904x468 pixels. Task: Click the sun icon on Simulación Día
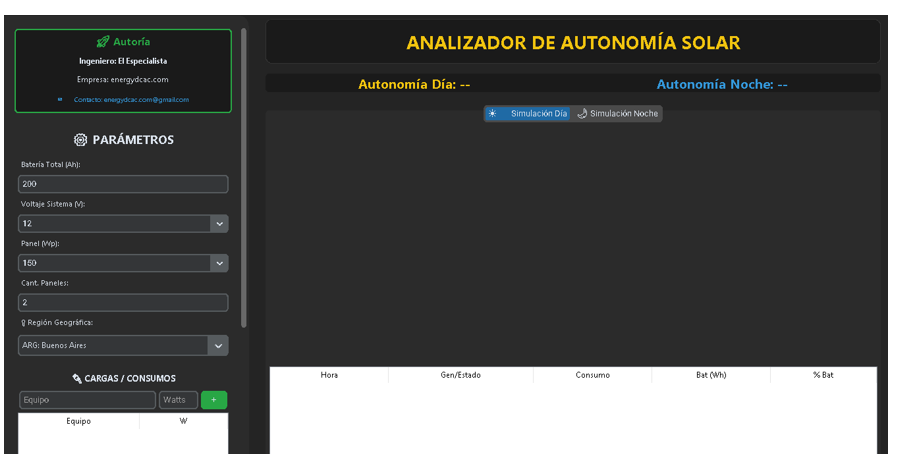click(x=492, y=114)
